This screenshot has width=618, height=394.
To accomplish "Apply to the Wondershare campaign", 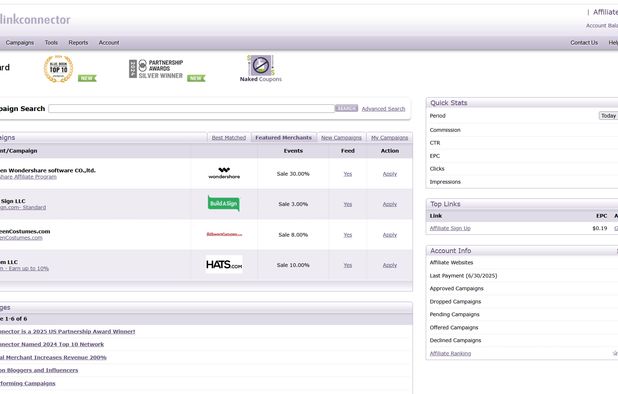I will [x=390, y=174].
